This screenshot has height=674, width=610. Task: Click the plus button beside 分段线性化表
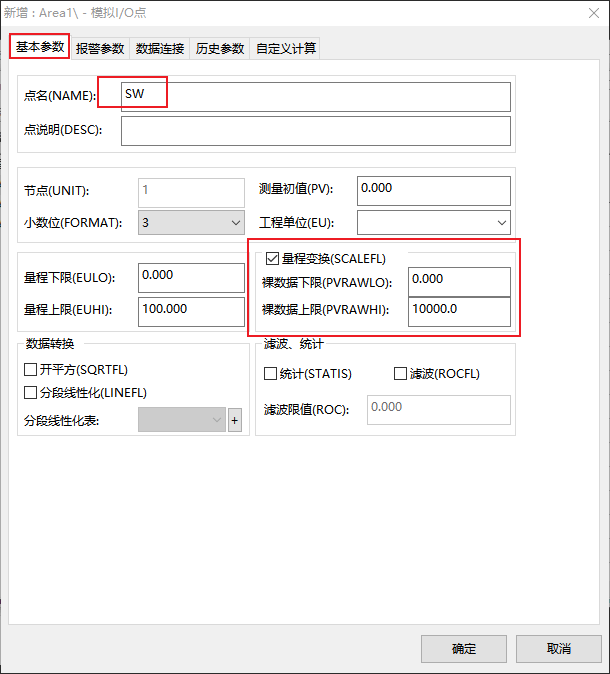[x=235, y=420]
